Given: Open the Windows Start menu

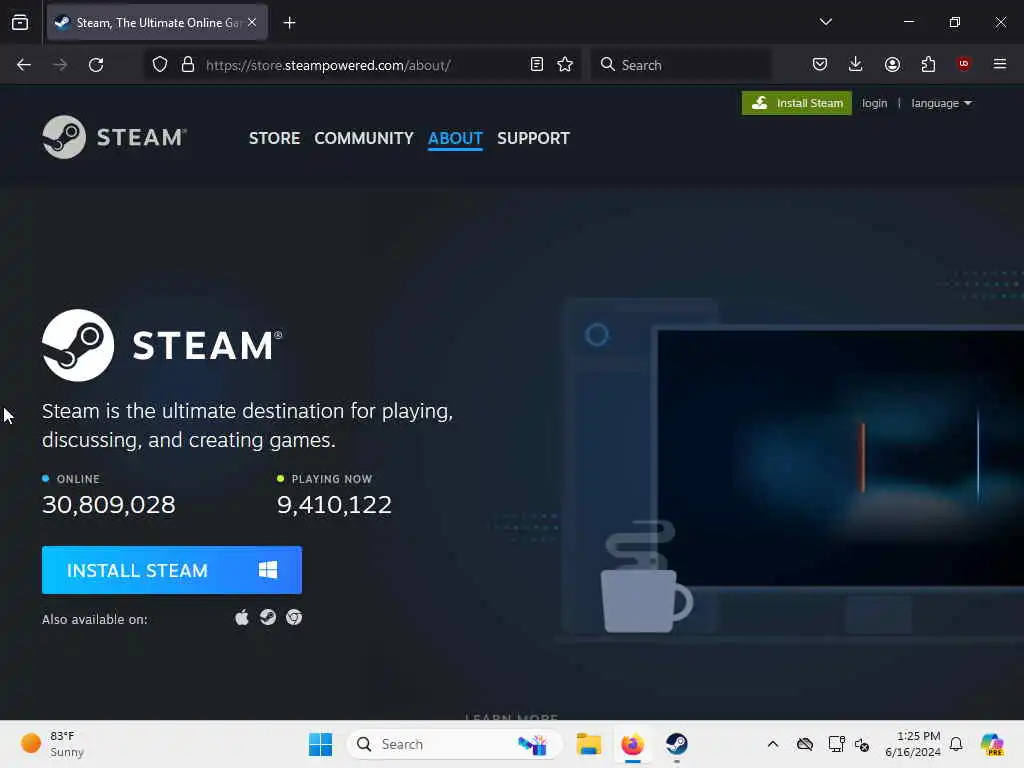Looking at the screenshot, I should pyautogui.click(x=320, y=744).
